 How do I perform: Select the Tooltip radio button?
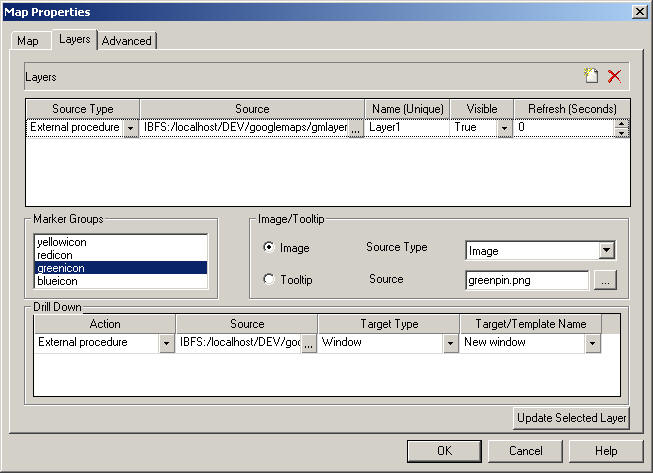(x=269, y=280)
